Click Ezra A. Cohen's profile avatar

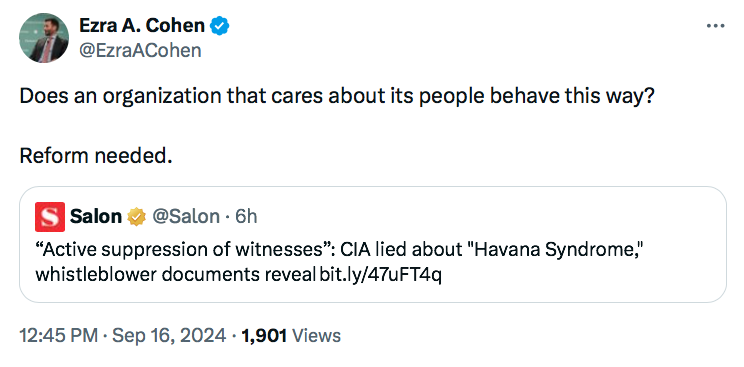tap(44, 38)
